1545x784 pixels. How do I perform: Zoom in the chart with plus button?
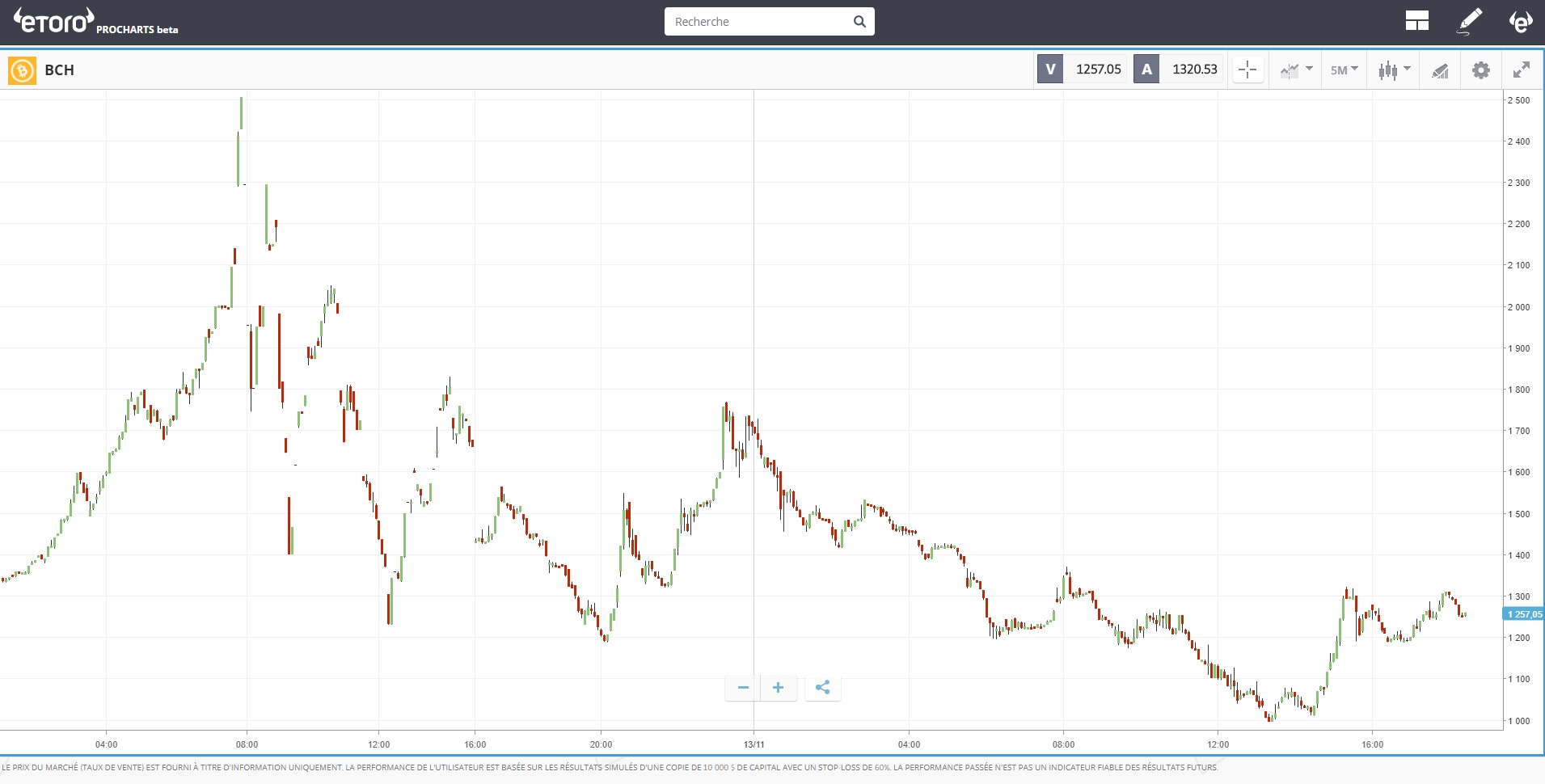tap(778, 688)
